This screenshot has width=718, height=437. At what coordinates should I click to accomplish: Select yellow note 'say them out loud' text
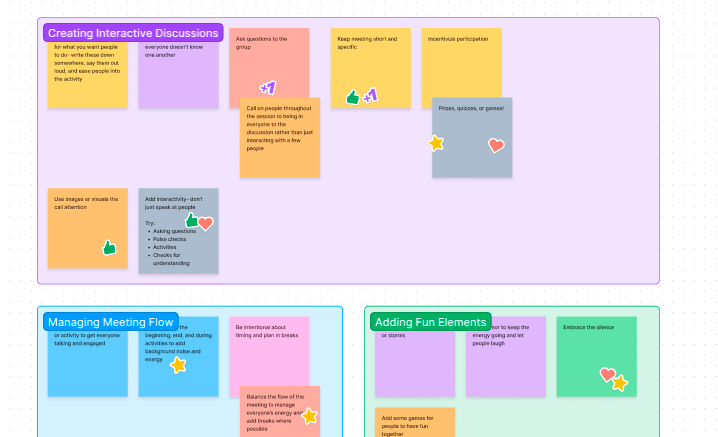[x=87, y=63]
